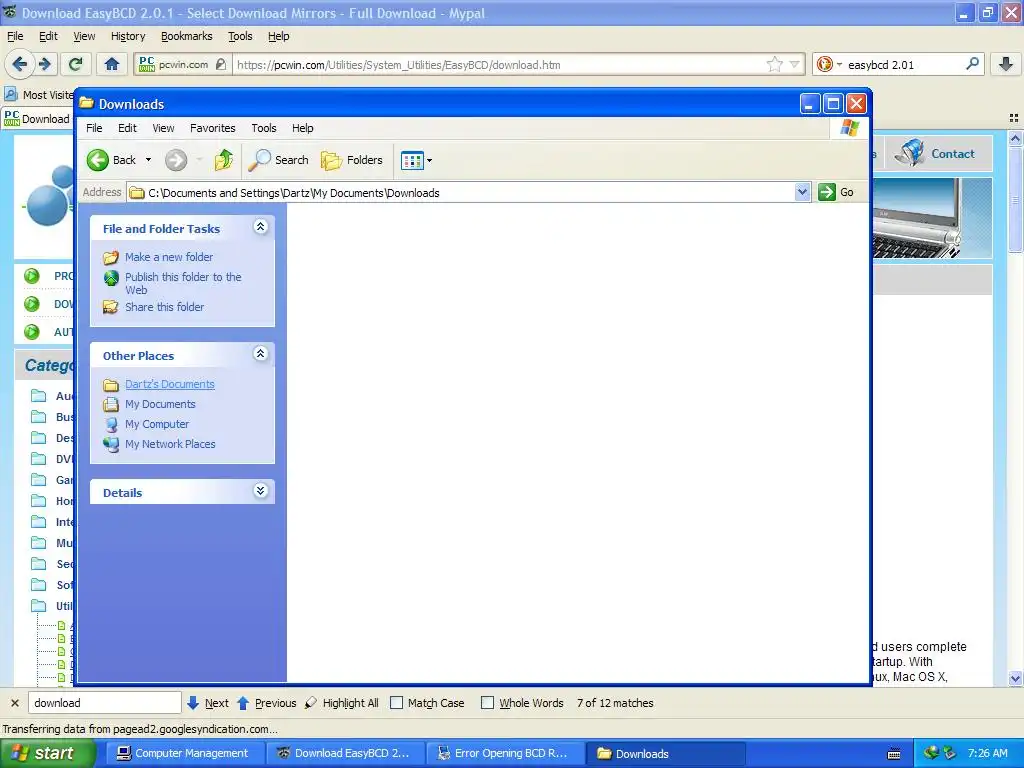Click the browser URL address field
Image resolution: width=1024 pixels, height=768 pixels.
coord(500,65)
